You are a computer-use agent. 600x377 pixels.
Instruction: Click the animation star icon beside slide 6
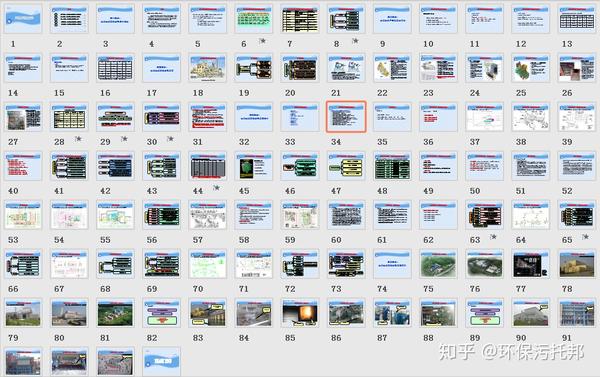click(262, 40)
